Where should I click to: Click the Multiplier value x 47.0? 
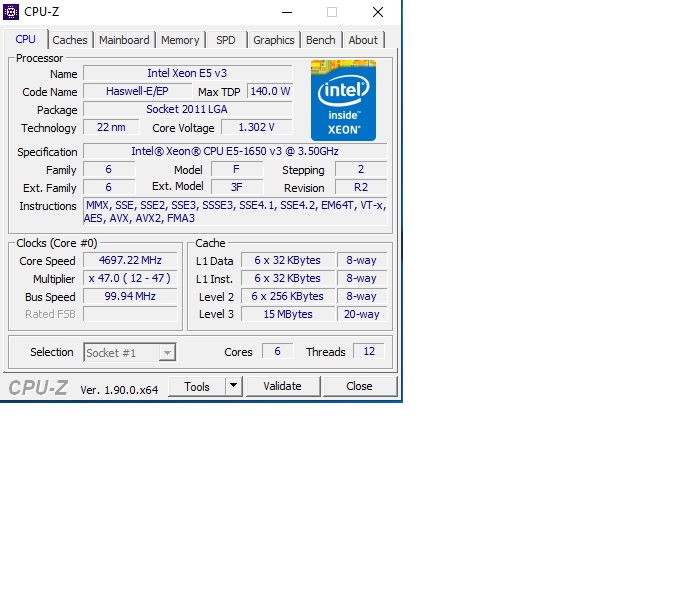coord(130,278)
